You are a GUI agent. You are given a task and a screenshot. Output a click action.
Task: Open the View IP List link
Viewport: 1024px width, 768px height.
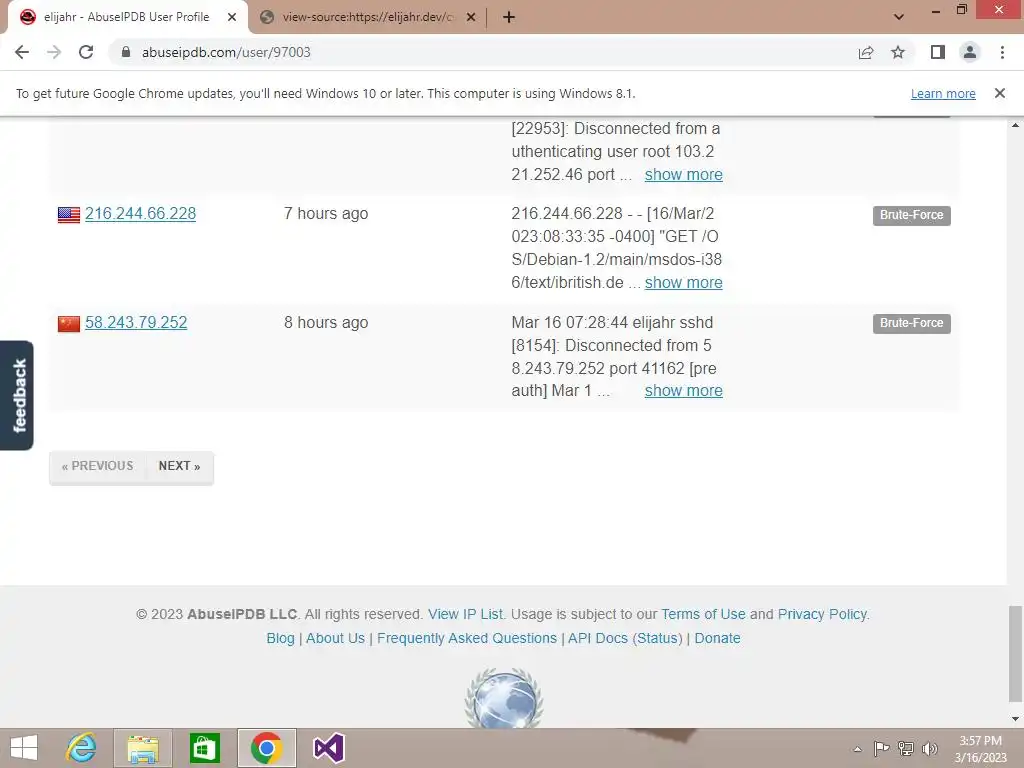[x=465, y=615]
